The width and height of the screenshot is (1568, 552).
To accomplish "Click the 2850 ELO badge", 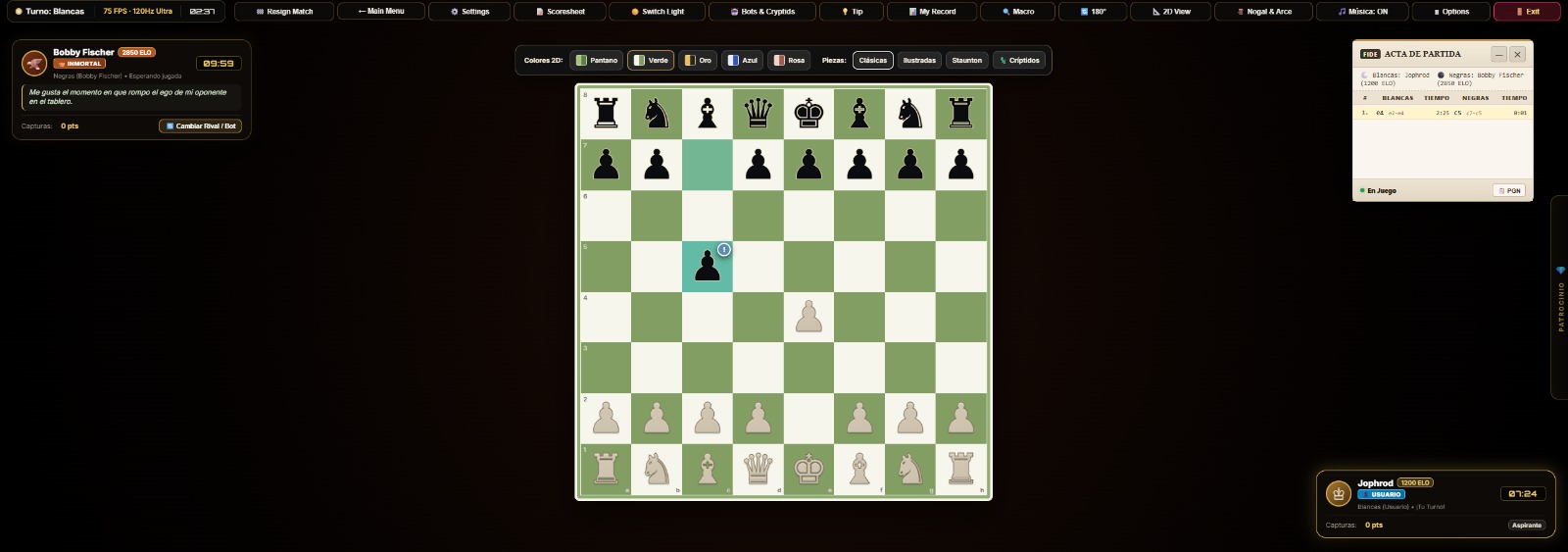I will (136, 52).
